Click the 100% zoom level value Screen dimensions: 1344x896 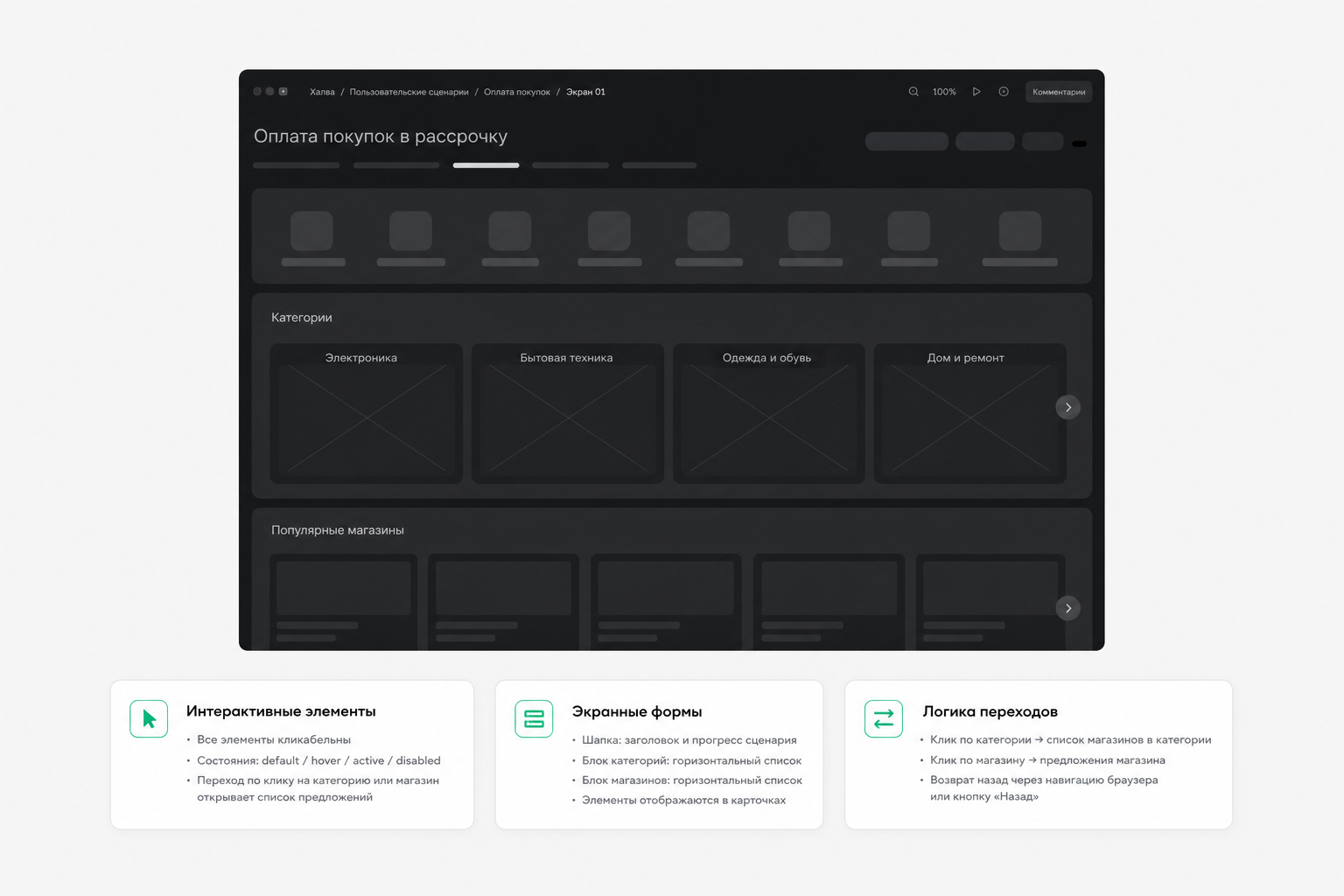944,92
